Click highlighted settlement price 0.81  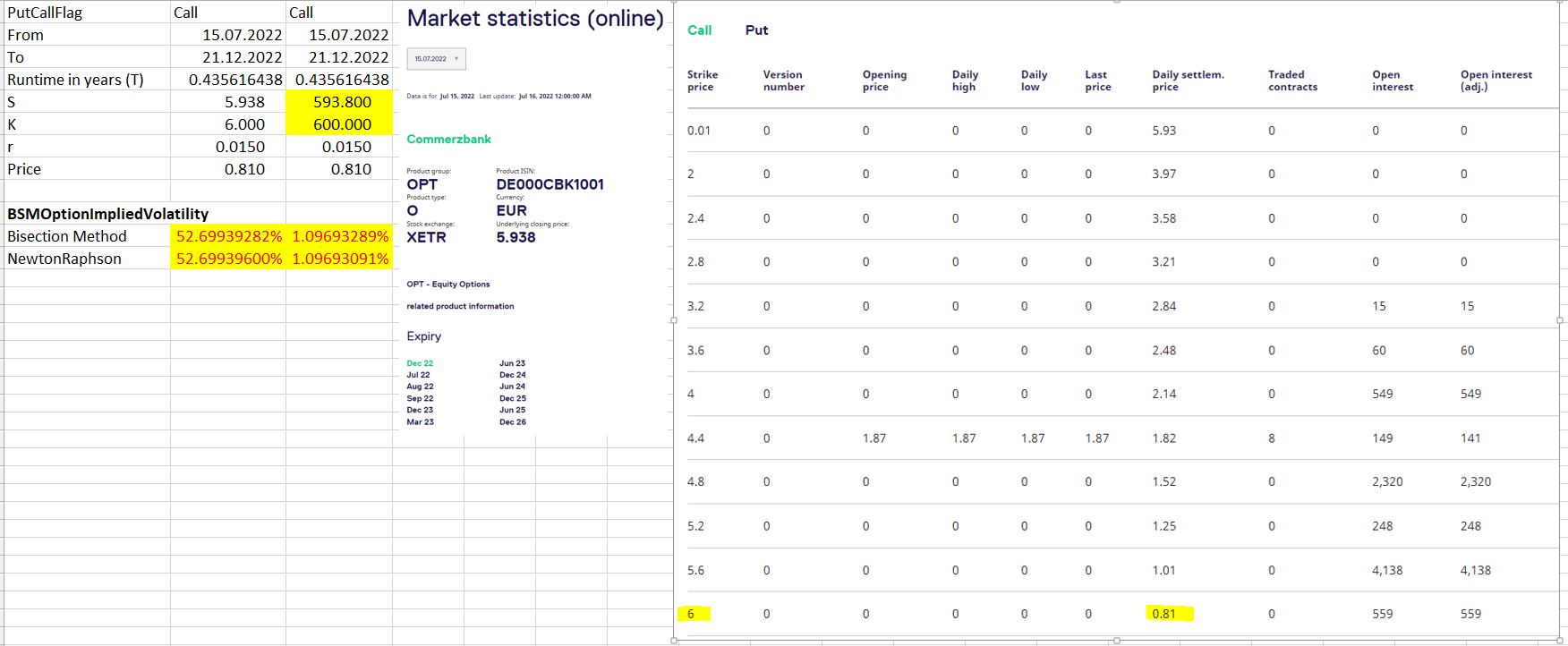(1164, 614)
